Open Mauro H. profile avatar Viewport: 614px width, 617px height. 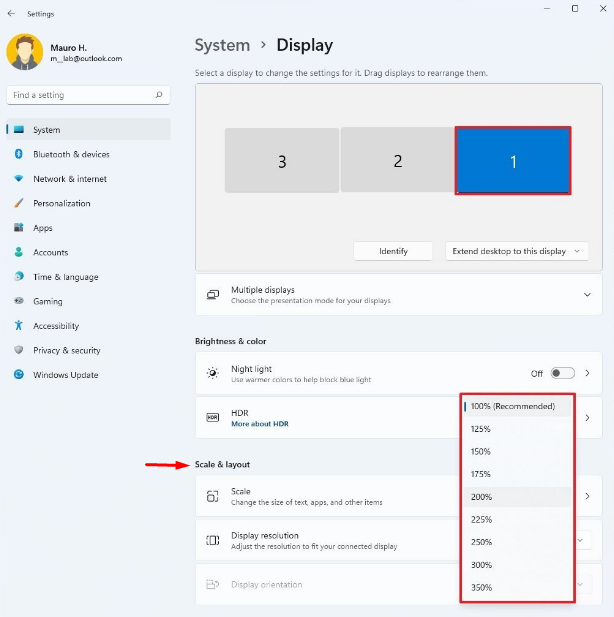25,52
